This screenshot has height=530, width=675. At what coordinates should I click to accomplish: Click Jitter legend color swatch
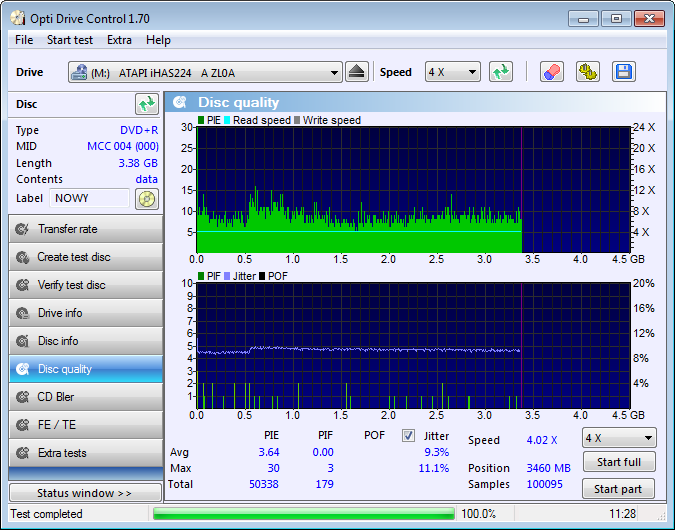[x=227, y=276]
